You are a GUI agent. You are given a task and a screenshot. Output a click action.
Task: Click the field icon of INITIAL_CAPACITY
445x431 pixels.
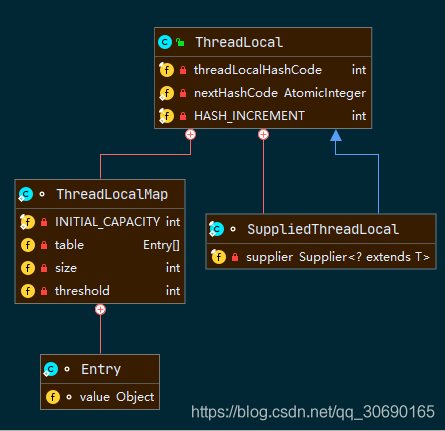[27, 222]
